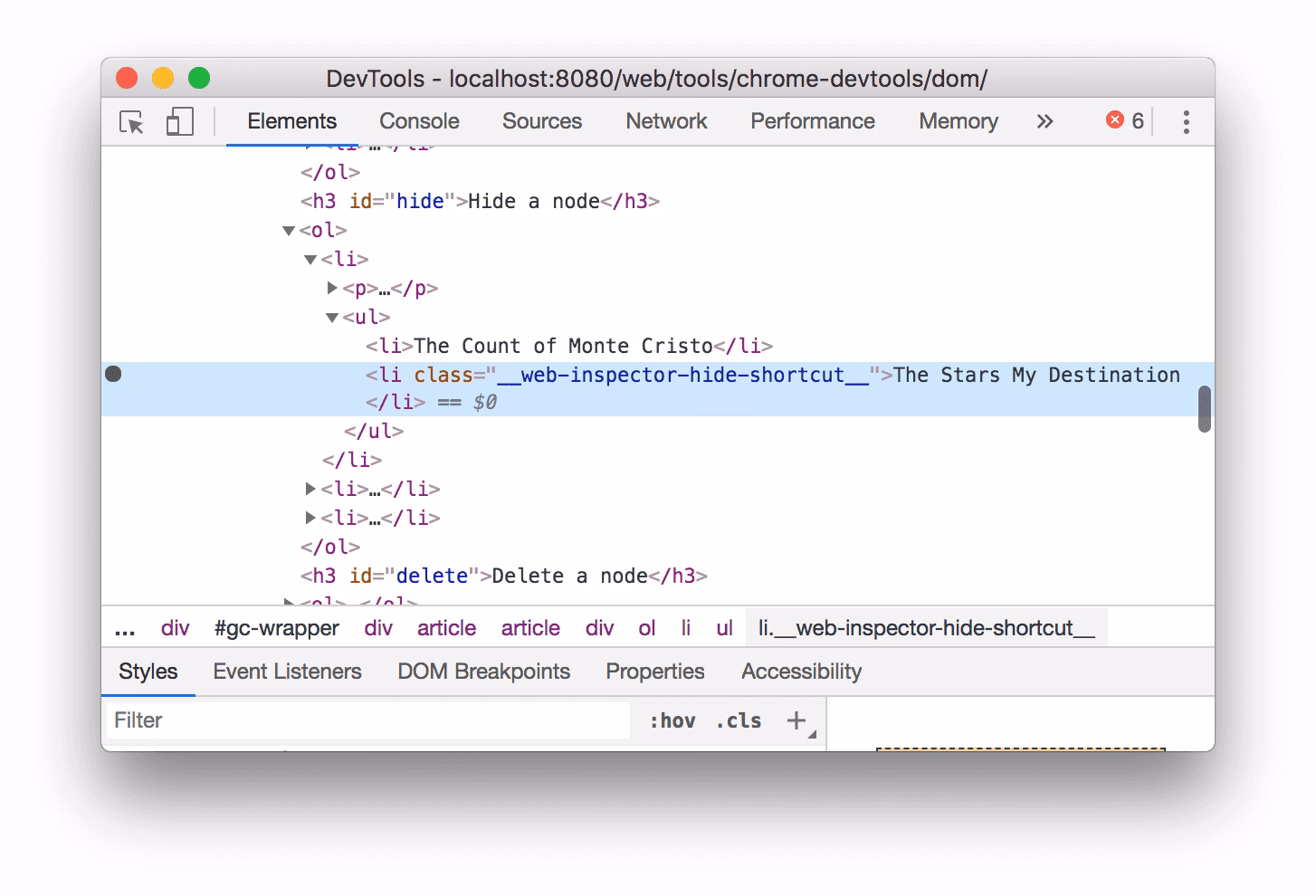
Task: Select the first article breadcrumb
Action: (x=446, y=628)
